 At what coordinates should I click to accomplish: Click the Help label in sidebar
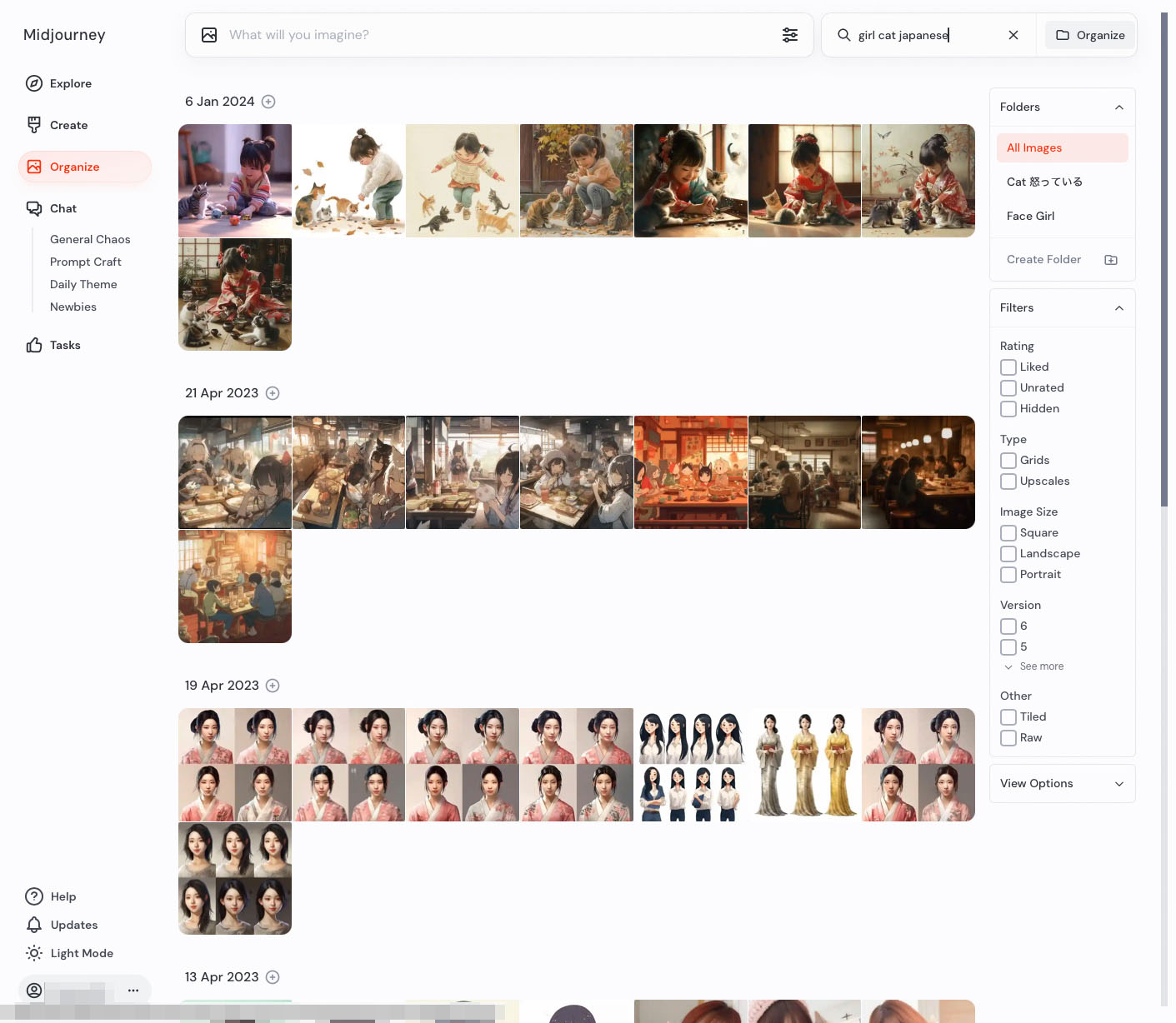[63, 896]
